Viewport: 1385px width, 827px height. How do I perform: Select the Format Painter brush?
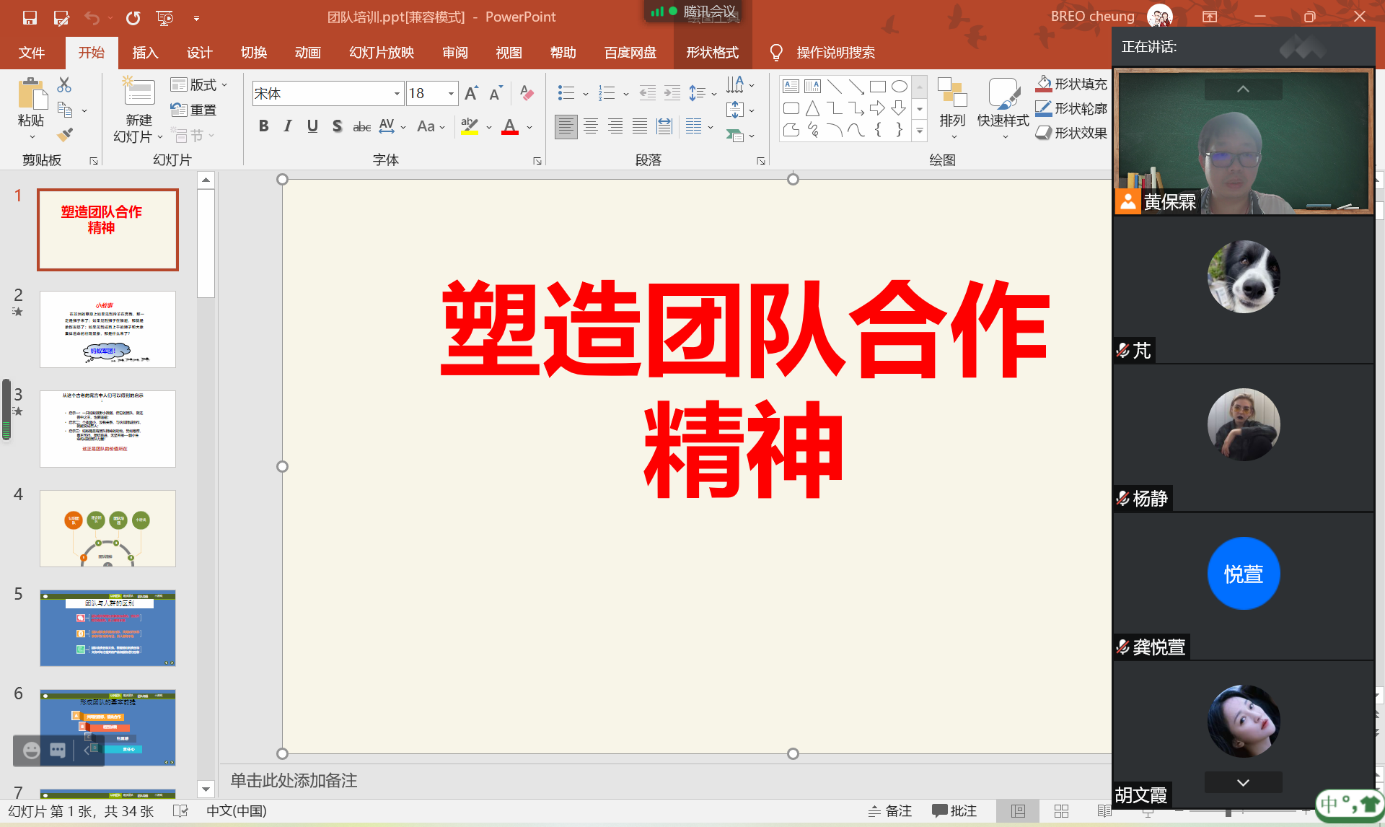(65, 134)
